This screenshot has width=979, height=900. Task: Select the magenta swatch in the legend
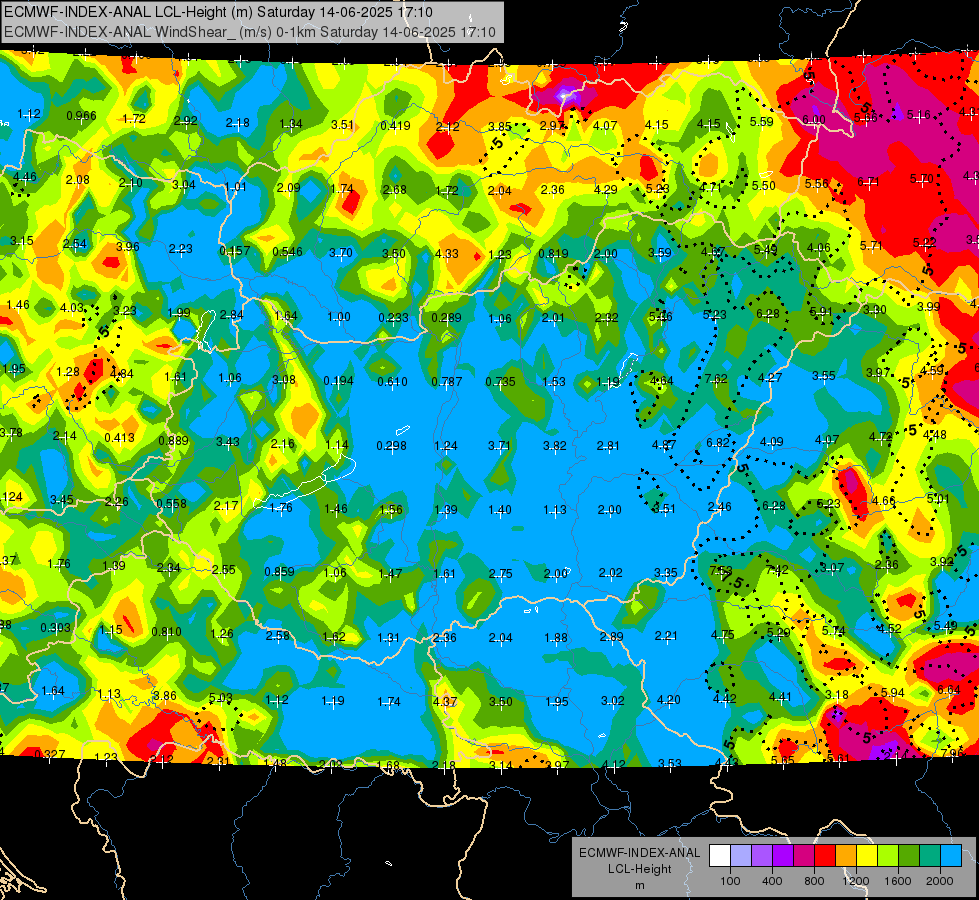pyautogui.click(x=804, y=856)
